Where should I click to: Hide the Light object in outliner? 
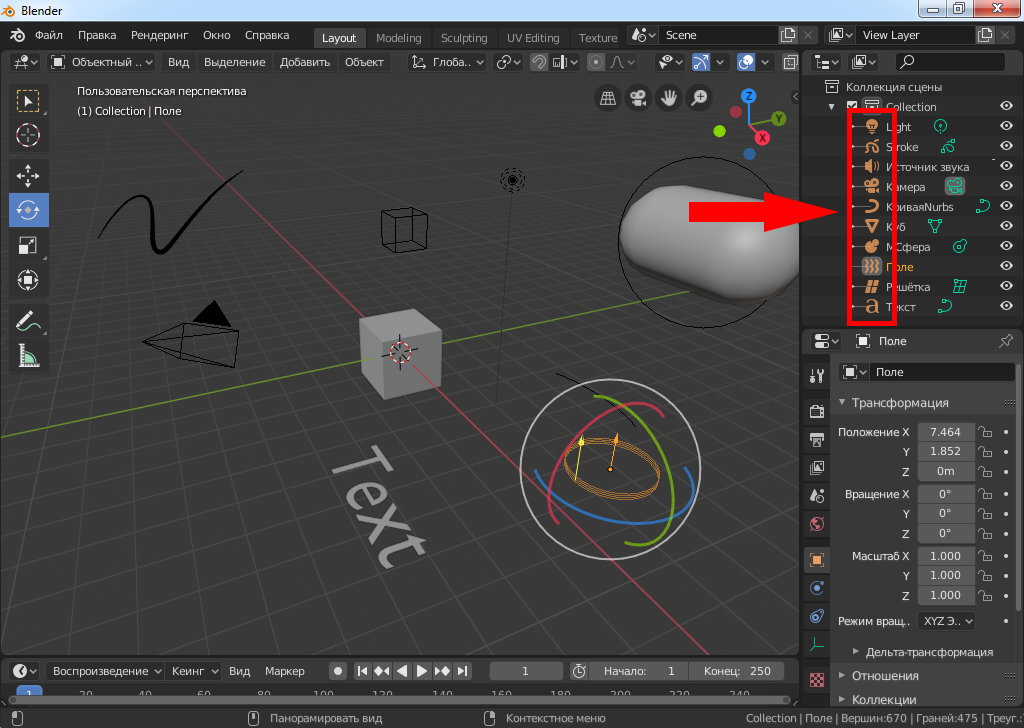tap(1006, 127)
